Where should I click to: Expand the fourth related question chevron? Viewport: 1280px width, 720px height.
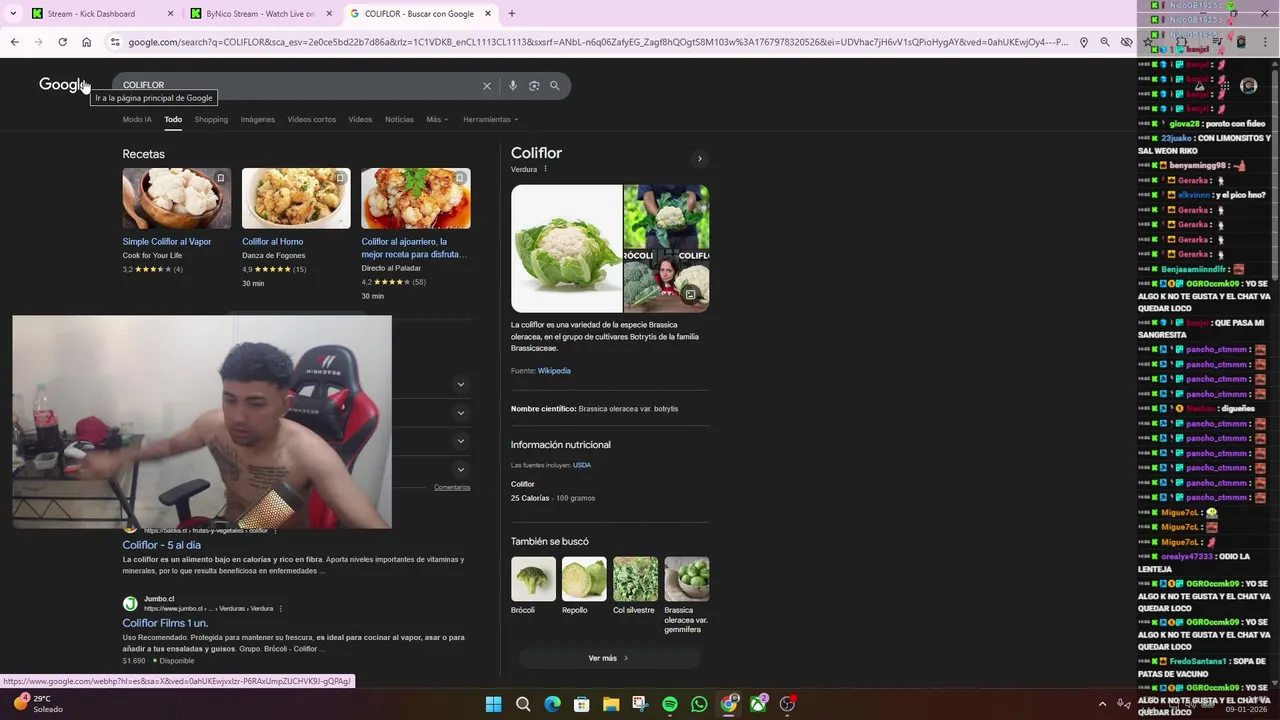[x=461, y=469]
